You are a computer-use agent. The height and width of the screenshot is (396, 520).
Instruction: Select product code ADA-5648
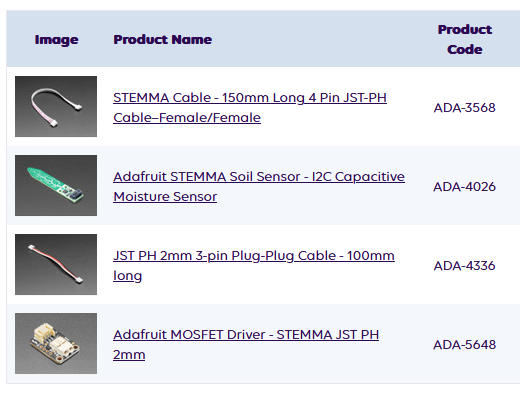465,345
